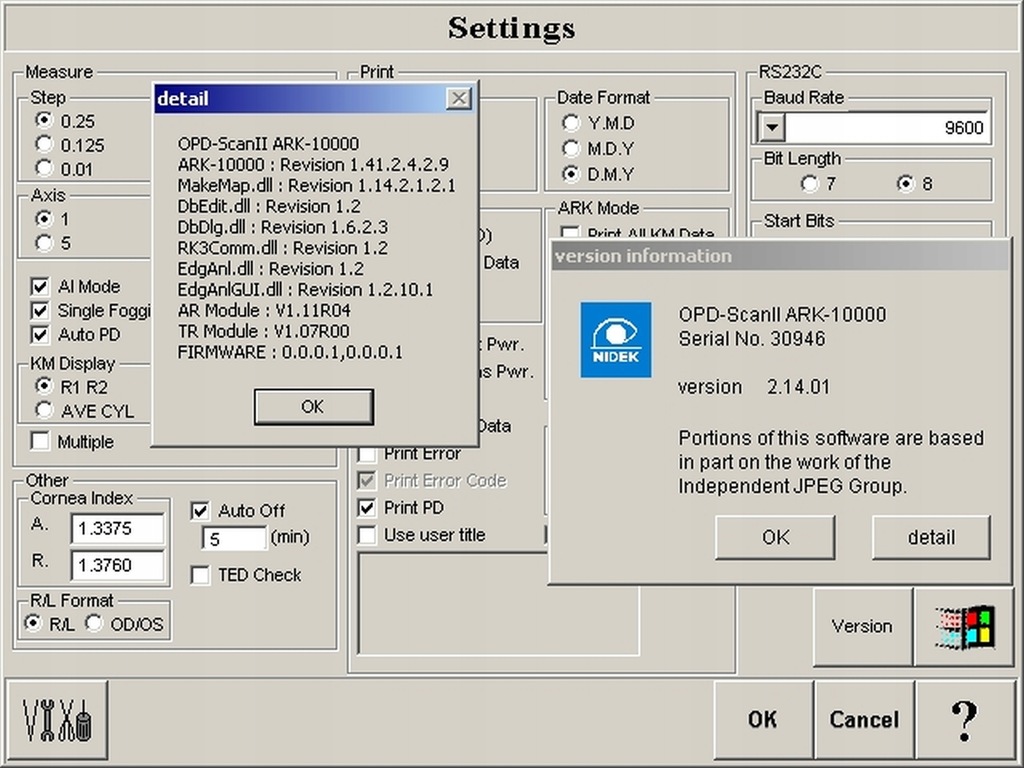
Task: Click the user title text area
Action: pos(498,603)
